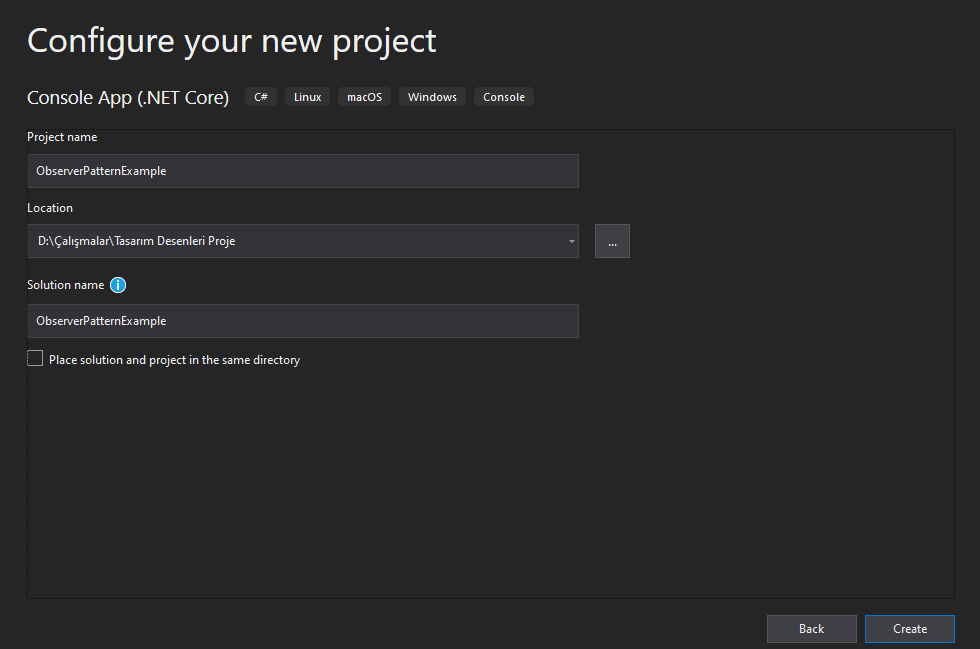Click the Location path combo box text

pyautogui.click(x=136, y=241)
